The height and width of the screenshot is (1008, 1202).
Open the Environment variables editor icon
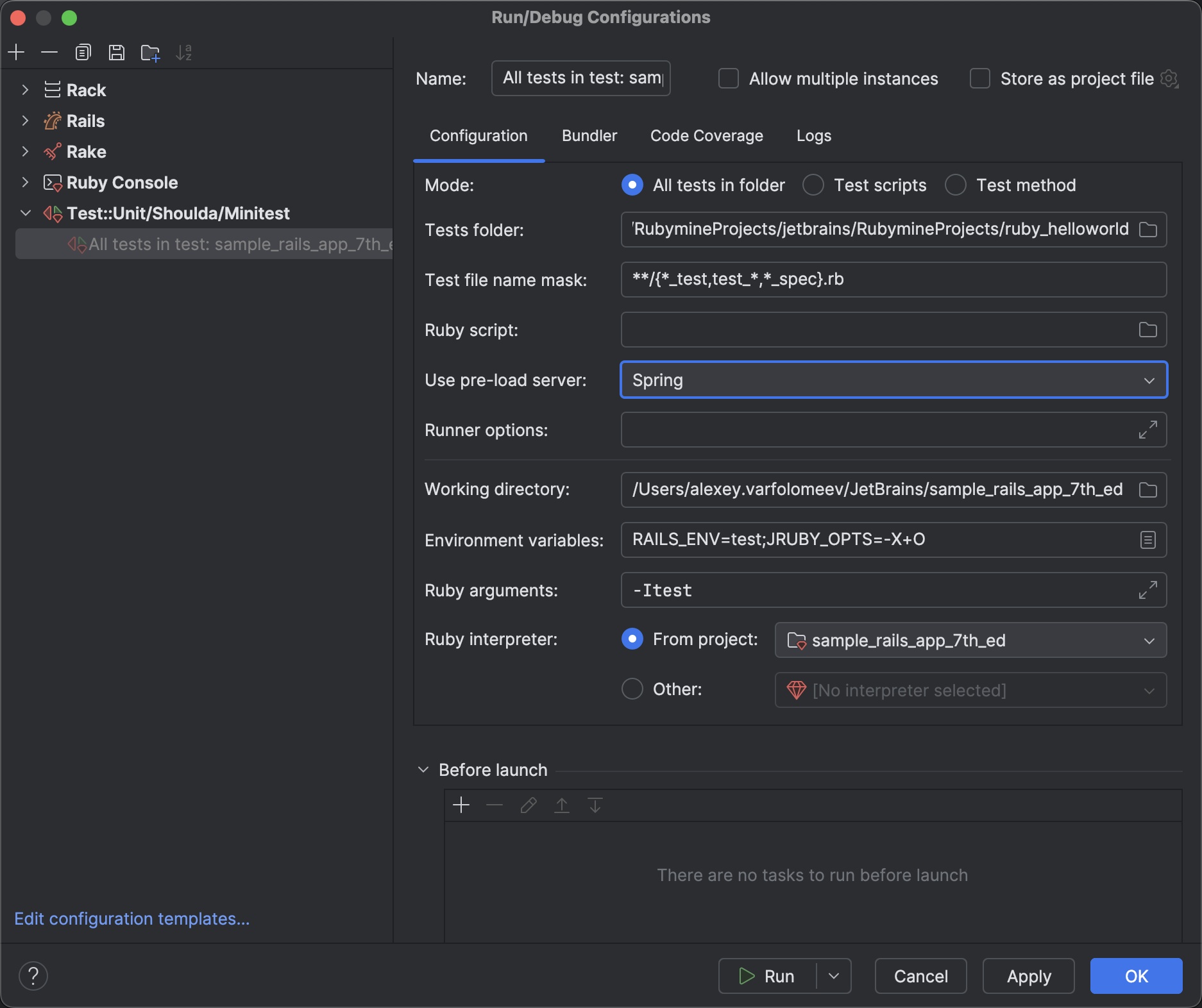[x=1147, y=540]
